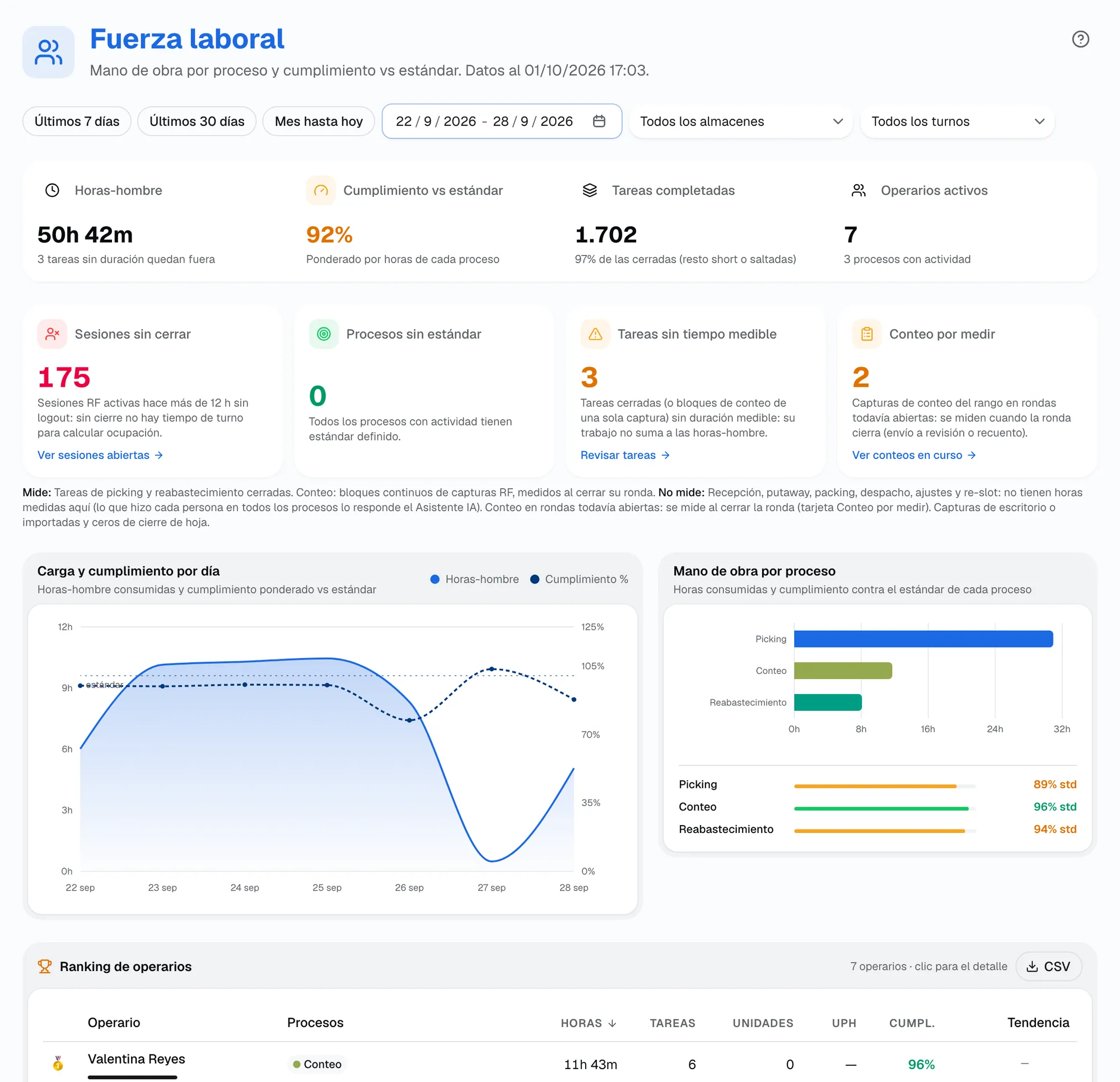1120x1082 pixels.
Task: Open the help question-mark icon
Action: point(1080,39)
